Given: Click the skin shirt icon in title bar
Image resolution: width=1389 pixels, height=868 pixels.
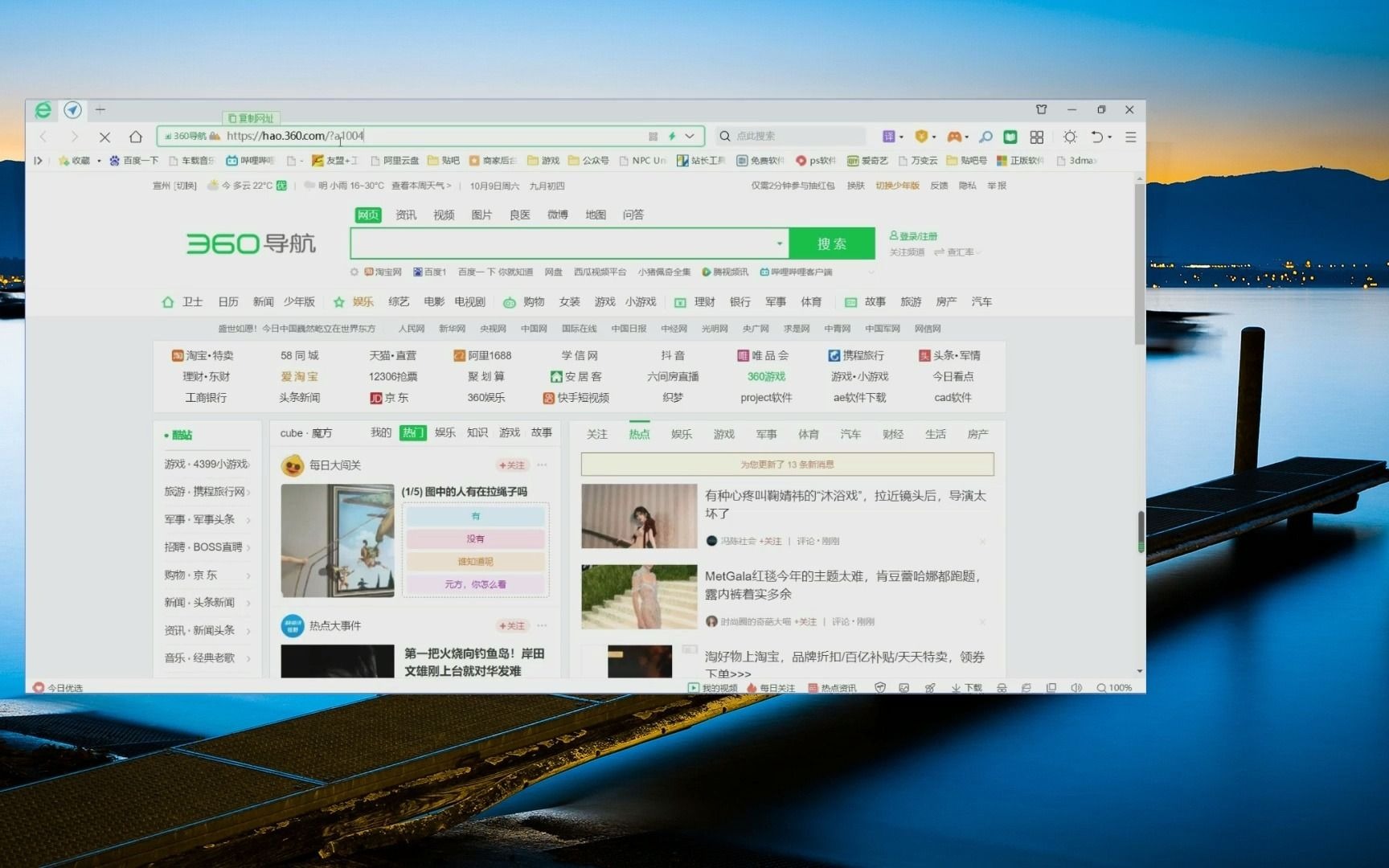Looking at the screenshot, I should click(1042, 109).
